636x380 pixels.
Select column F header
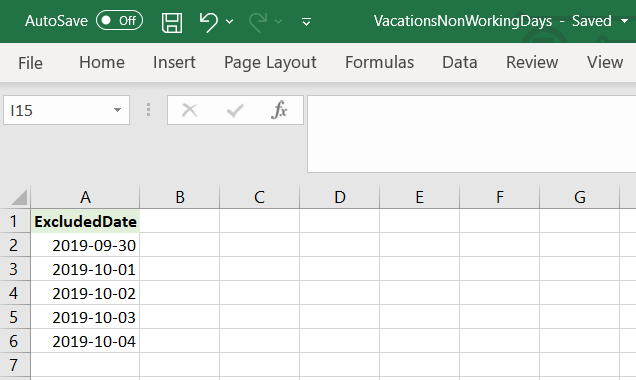(500, 197)
